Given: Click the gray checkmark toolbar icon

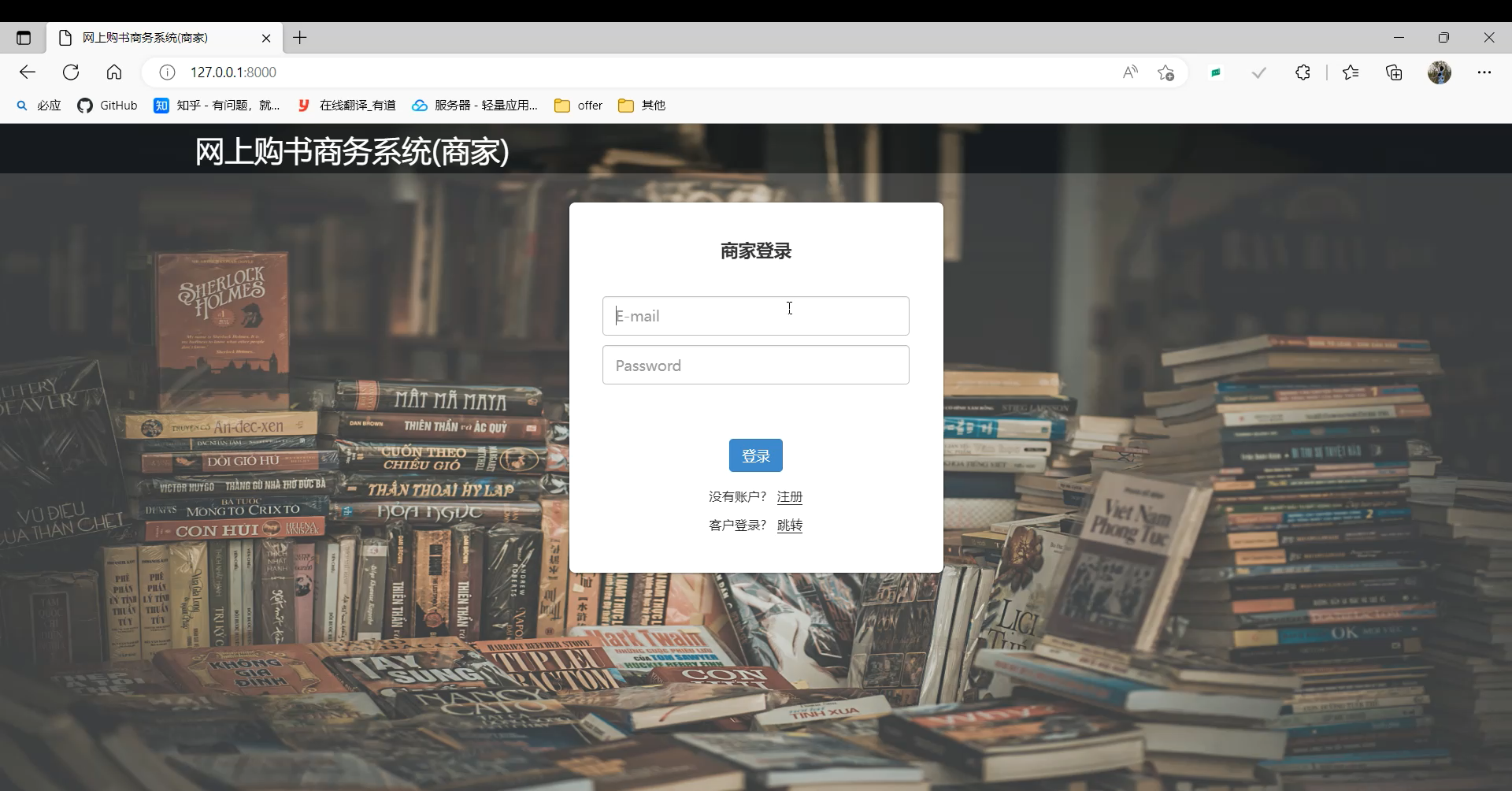Looking at the screenshot, I should [1259, 72].
